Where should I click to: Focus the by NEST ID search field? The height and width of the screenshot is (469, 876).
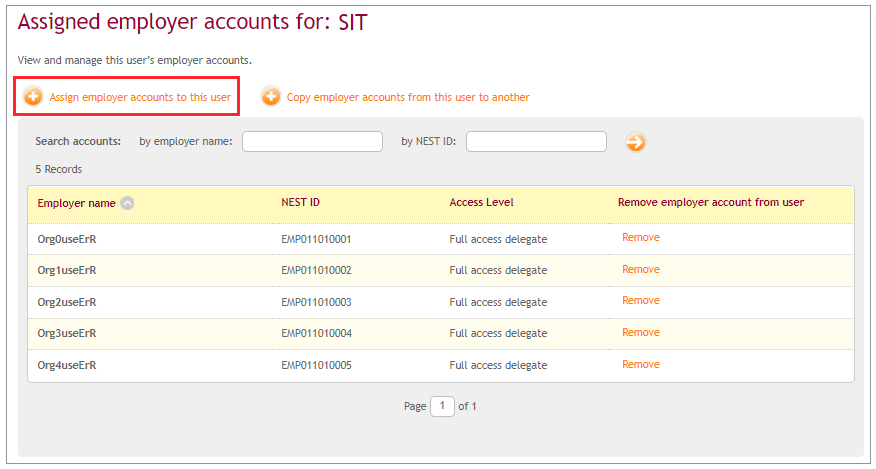point(536,141)
